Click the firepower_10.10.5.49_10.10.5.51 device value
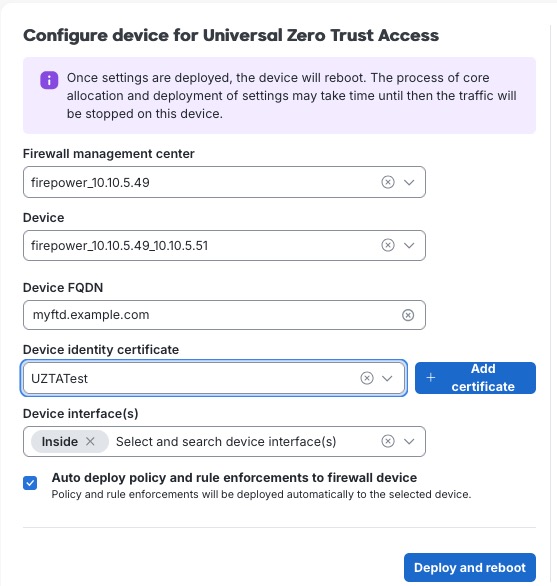This screenshot has width=557, height=586. click(x=119, y=246)
